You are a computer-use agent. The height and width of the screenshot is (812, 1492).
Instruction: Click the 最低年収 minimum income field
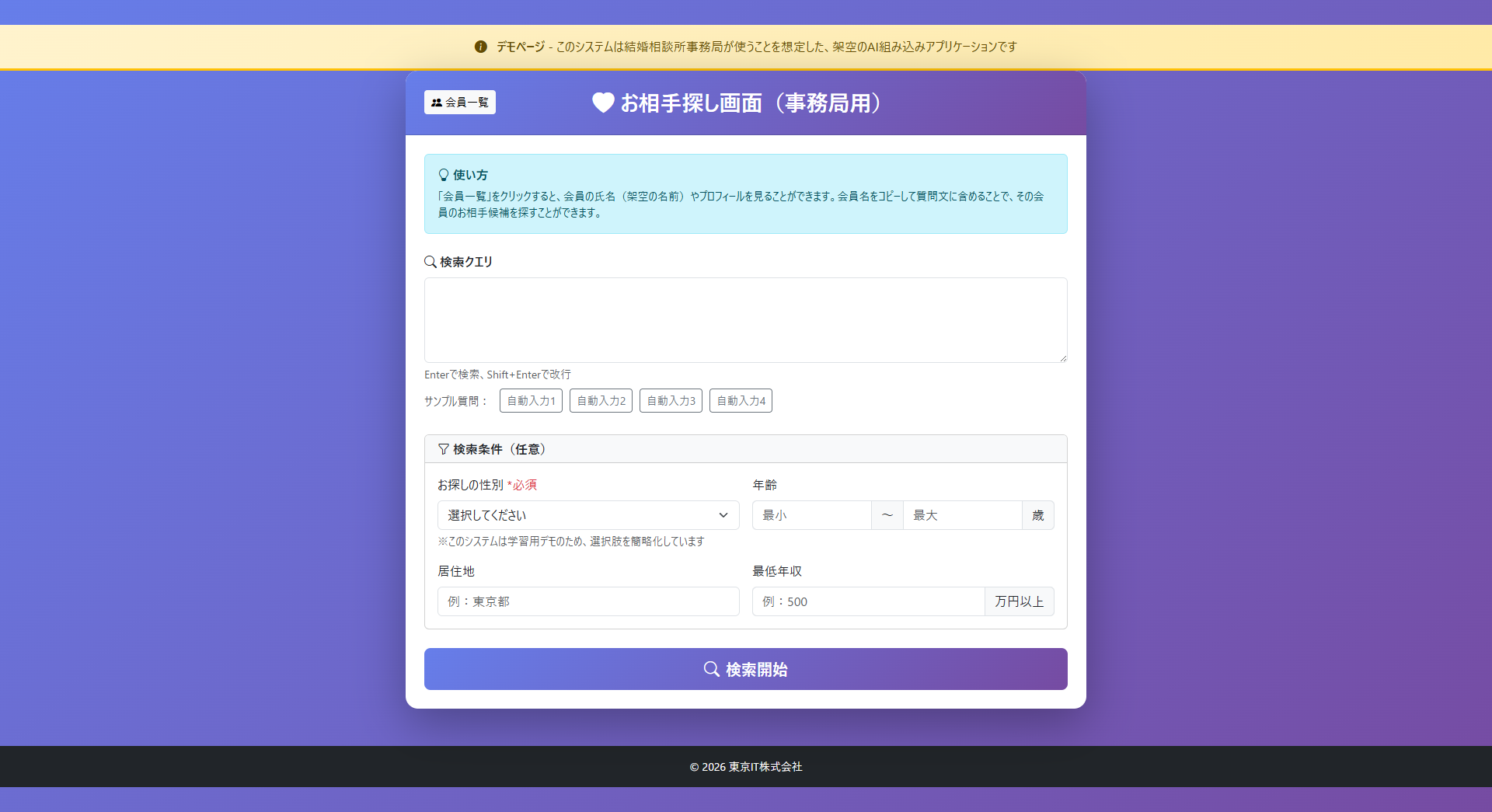[868, 601]
